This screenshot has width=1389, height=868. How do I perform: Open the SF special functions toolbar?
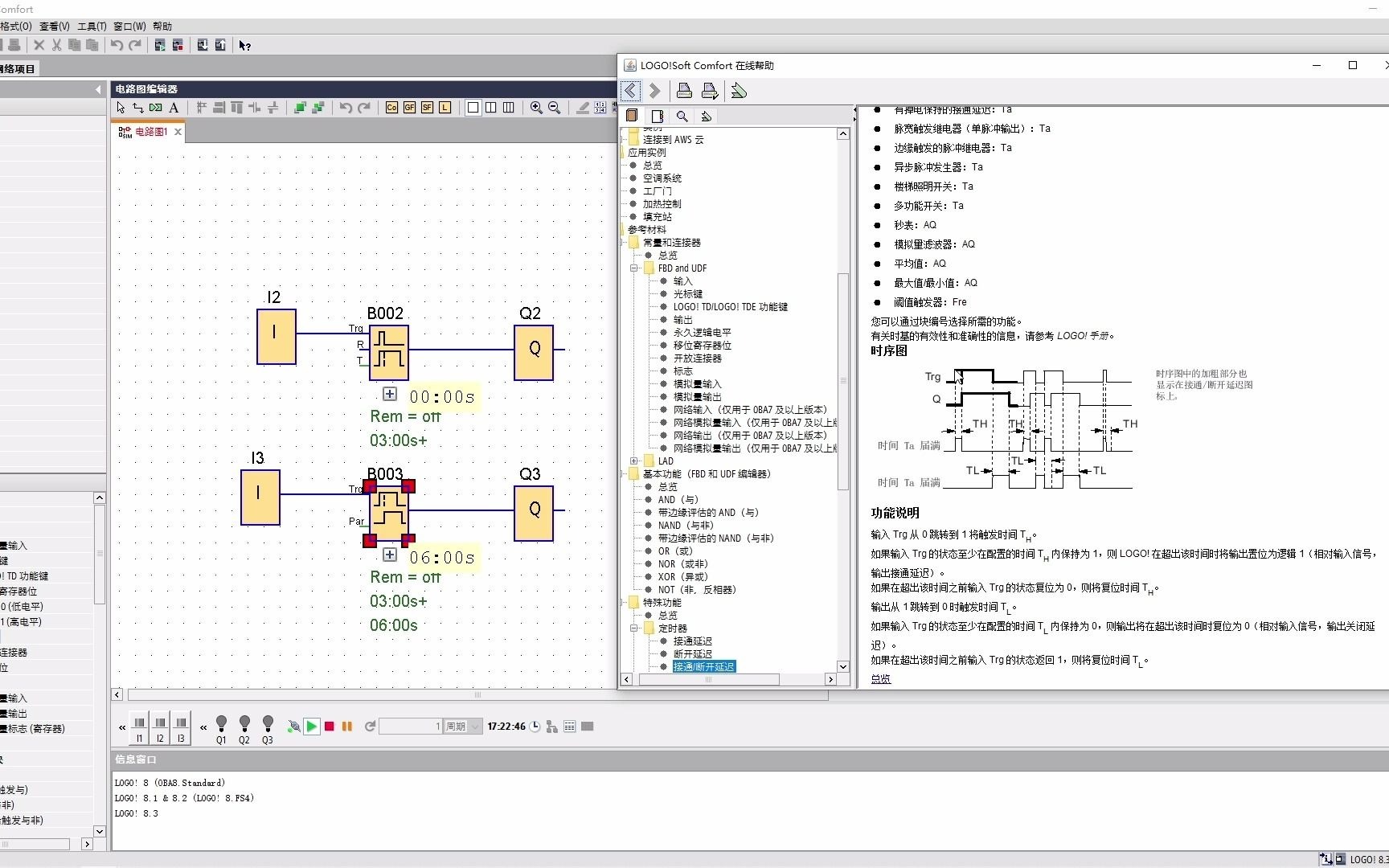427,108
